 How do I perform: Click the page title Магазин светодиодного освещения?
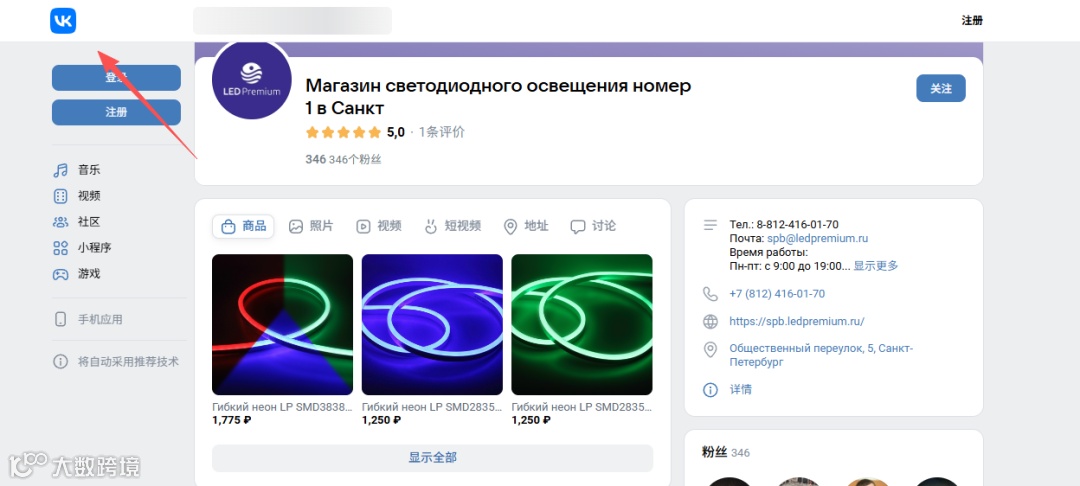pos(498,97)
